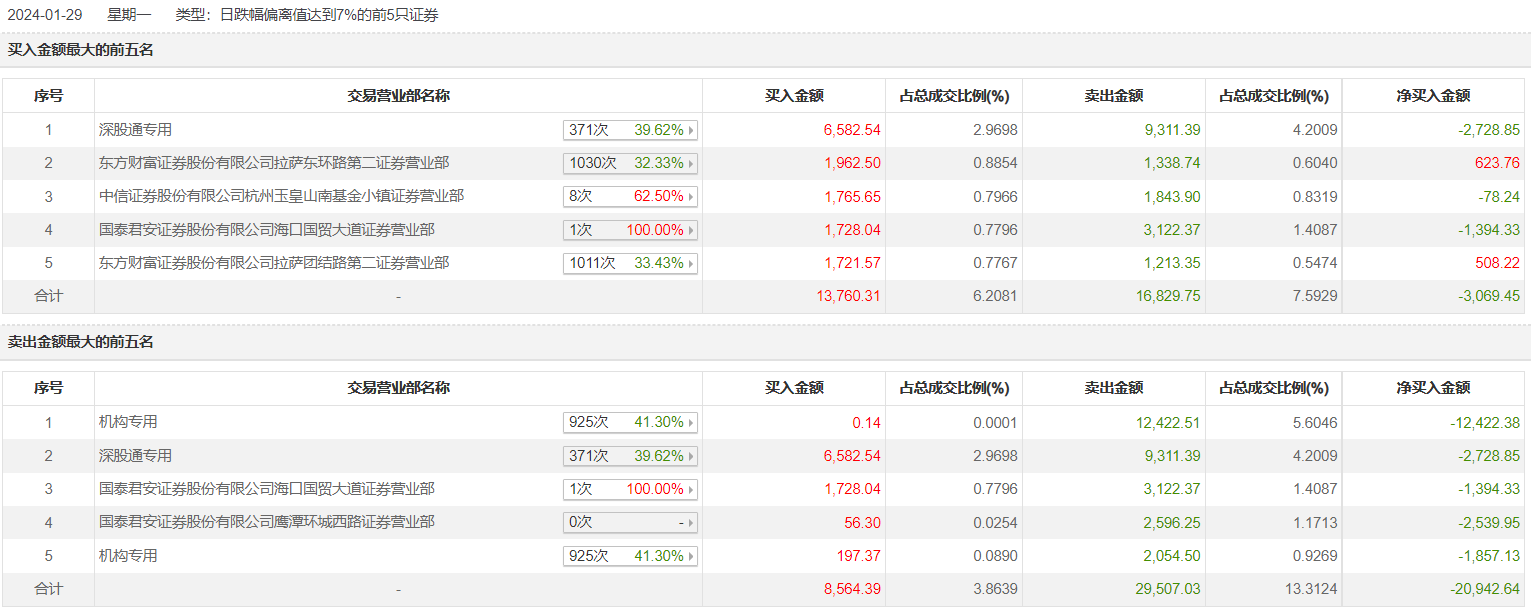Click the 623.76 net buy amount
The width and height of the screenshot is (1531, 611).
click(x=1497, y=163)
